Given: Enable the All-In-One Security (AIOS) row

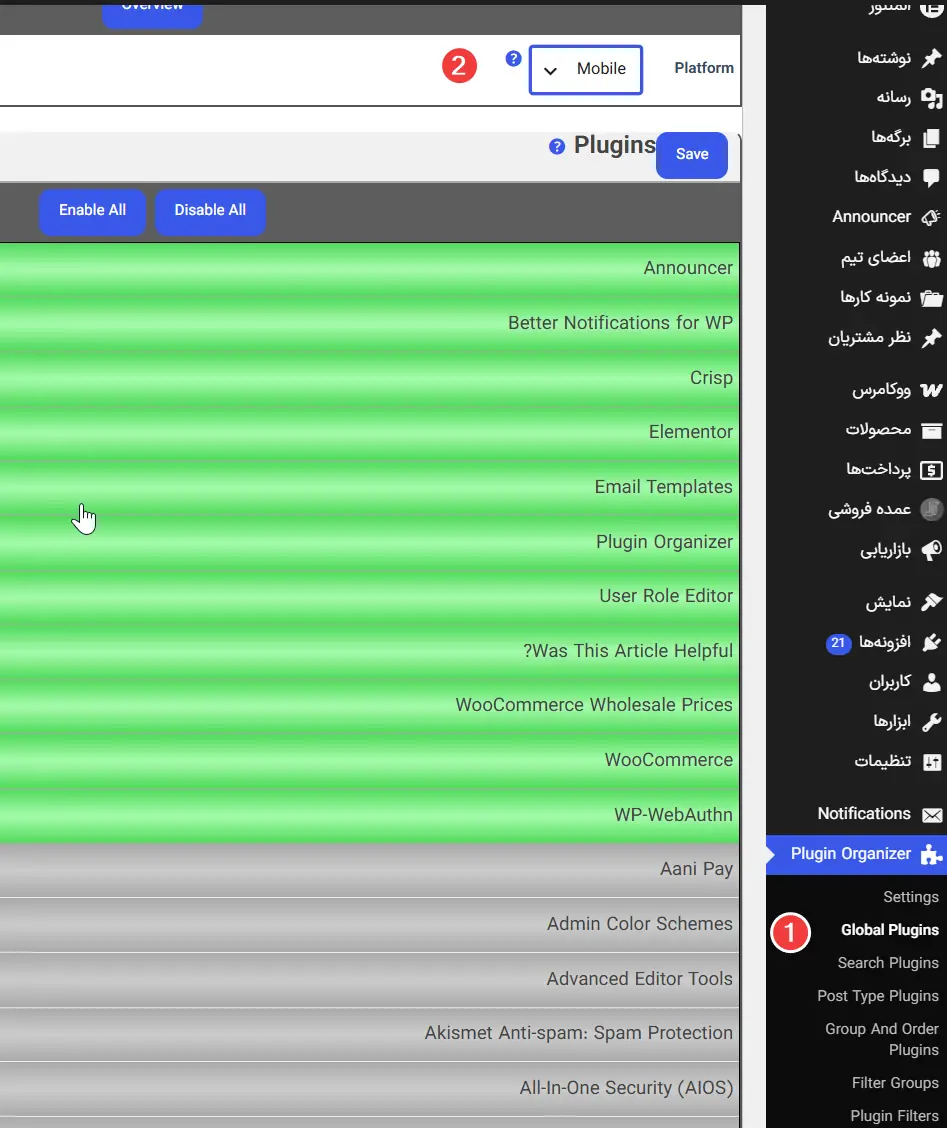Looking at the screenshot, I should click(369, 1088).
